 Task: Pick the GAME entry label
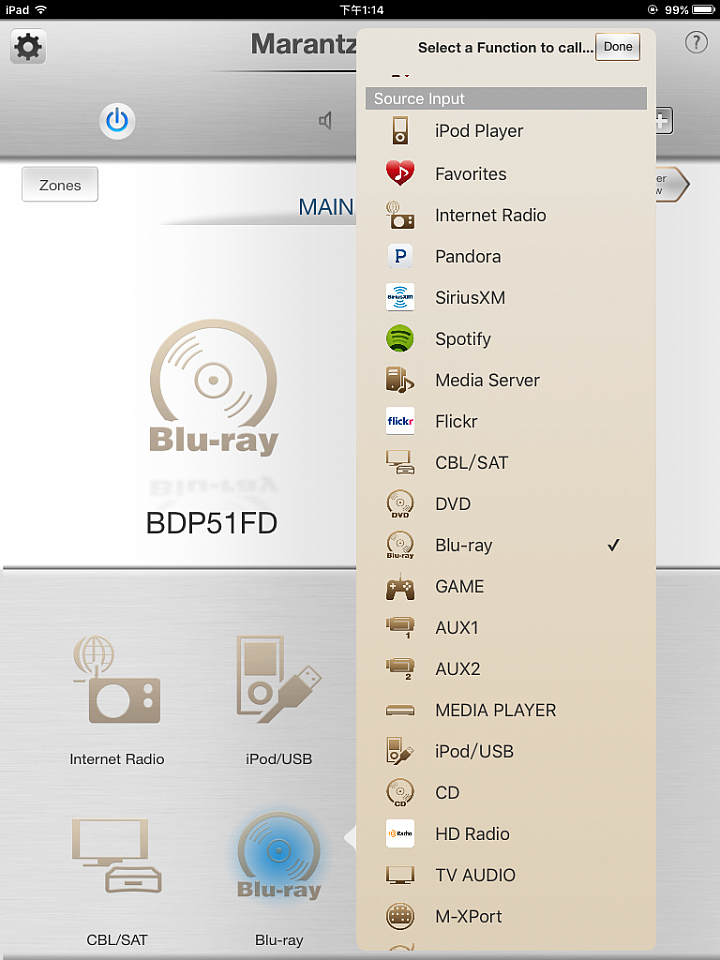pos(460,587)
